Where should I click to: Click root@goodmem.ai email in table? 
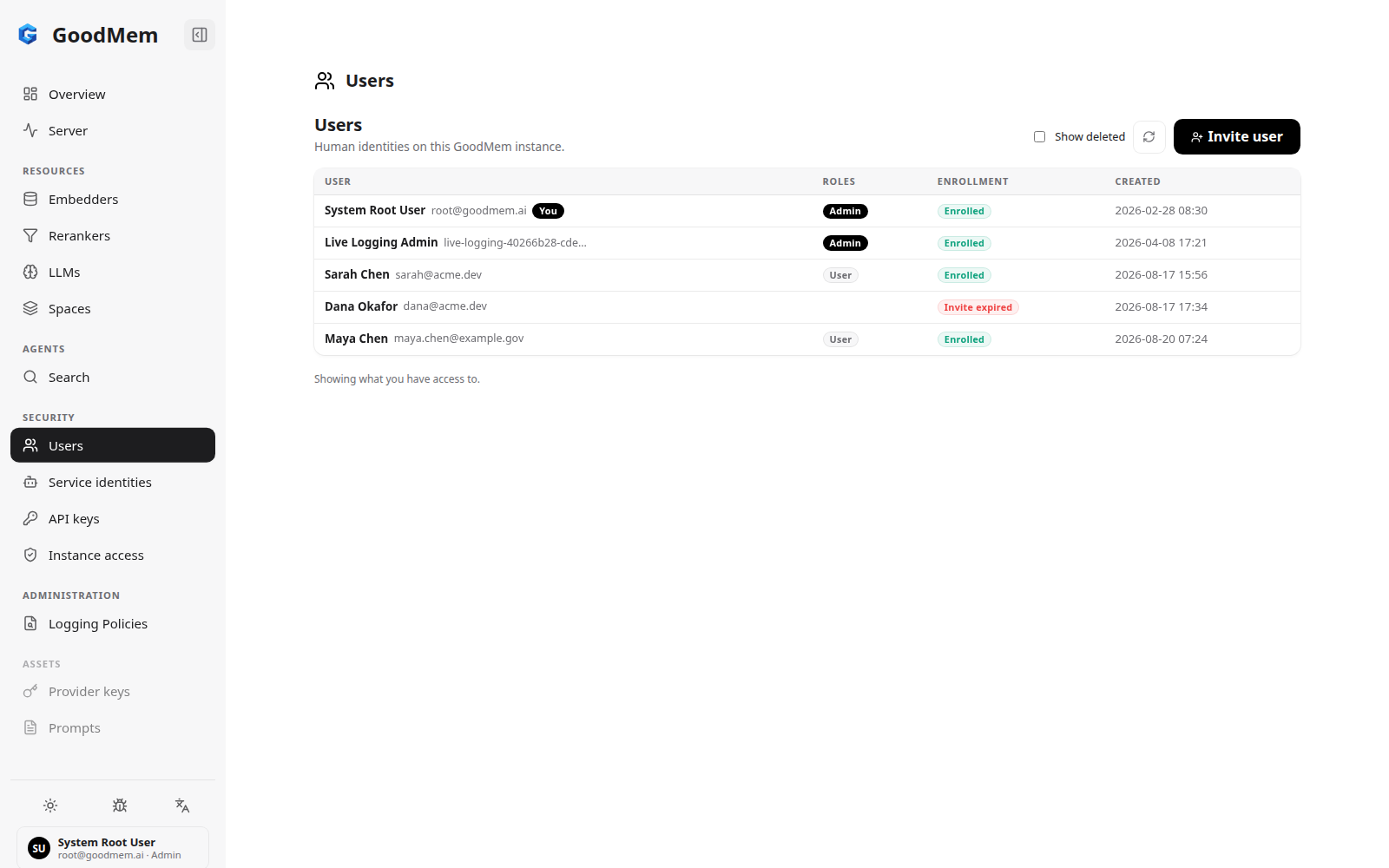[478, 211]
